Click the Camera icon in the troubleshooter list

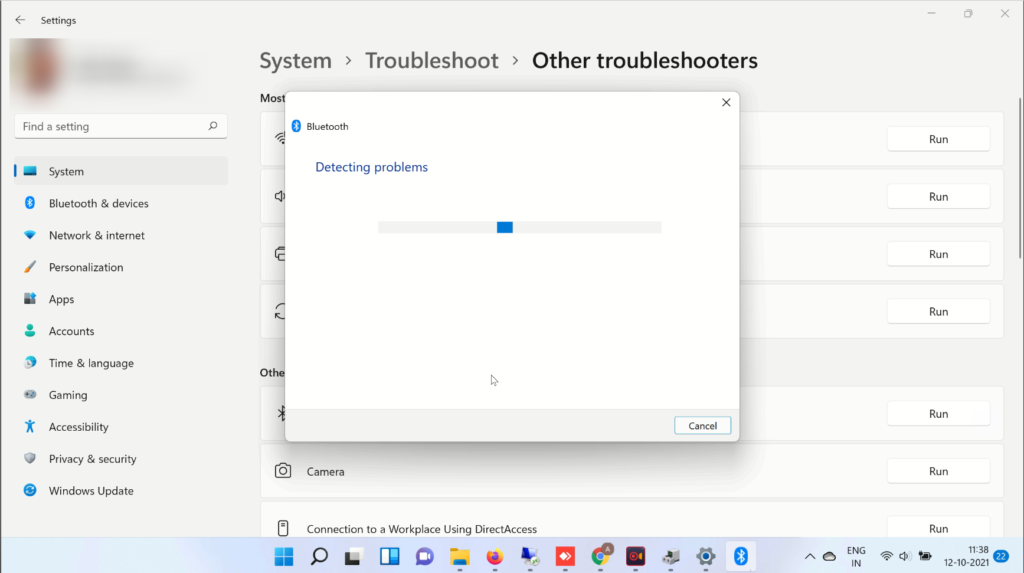pos(283,470)
